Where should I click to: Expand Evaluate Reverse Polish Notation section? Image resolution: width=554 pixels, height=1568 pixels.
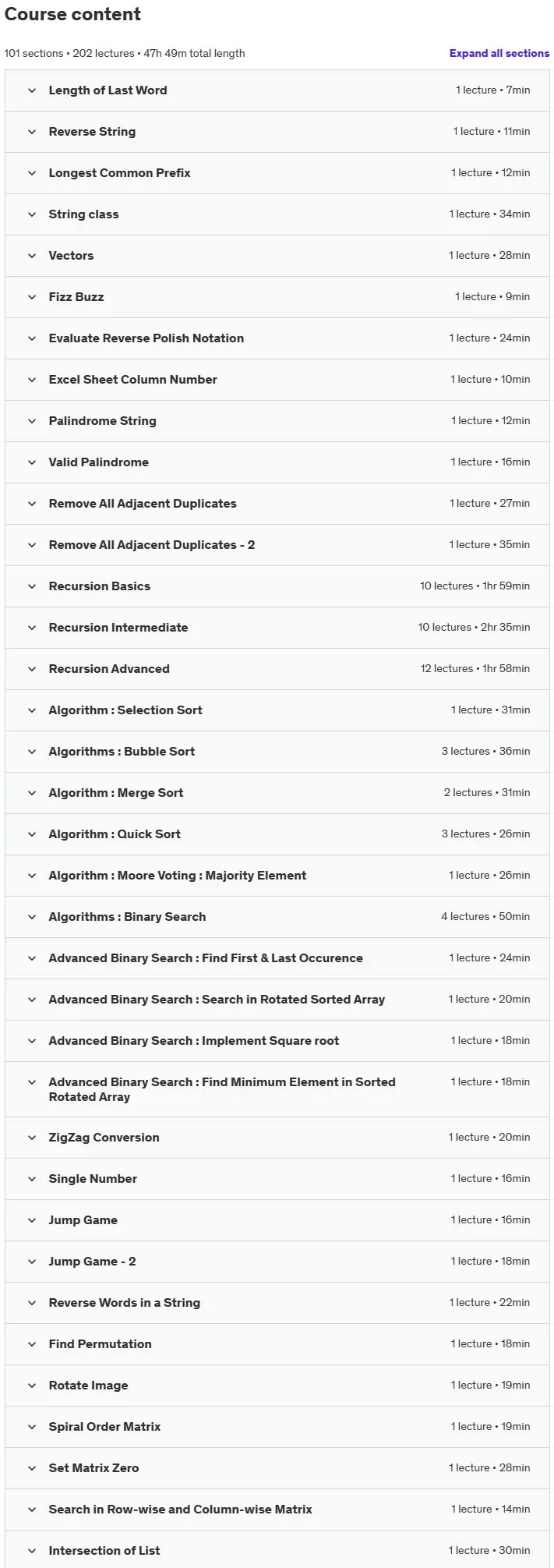pos(277,338)
